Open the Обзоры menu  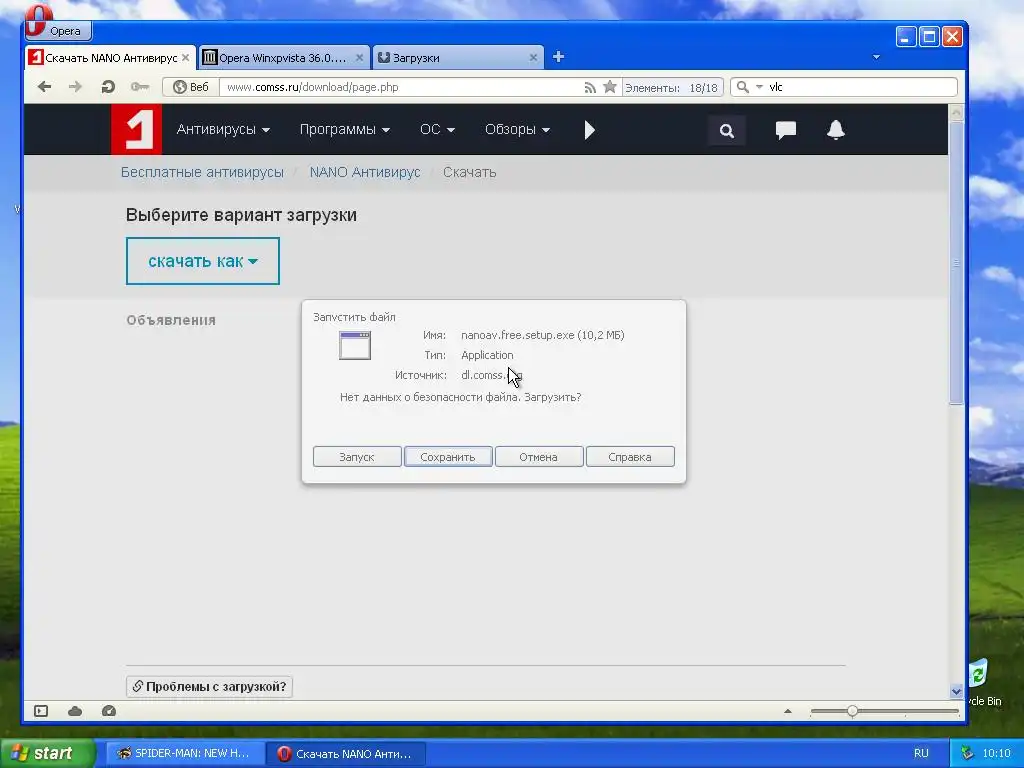point(517,129)
